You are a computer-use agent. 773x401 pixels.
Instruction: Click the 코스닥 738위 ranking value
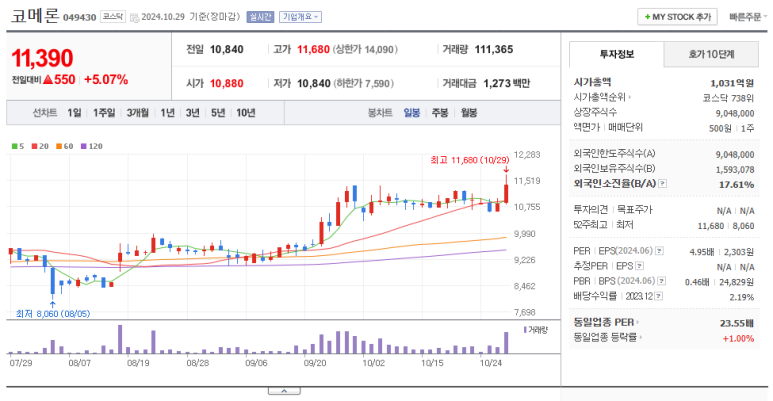(728, 98)
